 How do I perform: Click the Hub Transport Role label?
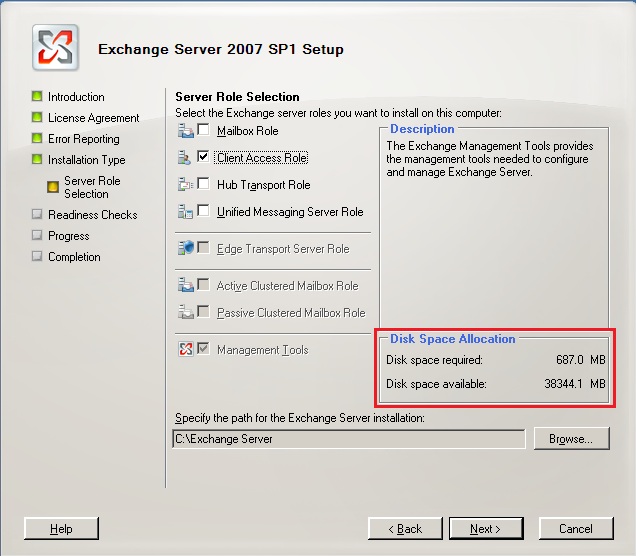[264, 185]
